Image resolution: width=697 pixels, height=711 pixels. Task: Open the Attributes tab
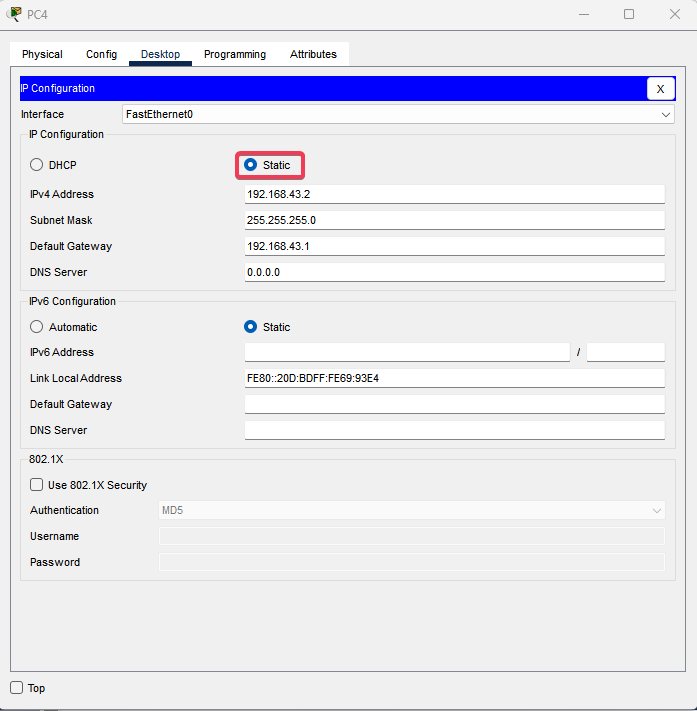313,54
